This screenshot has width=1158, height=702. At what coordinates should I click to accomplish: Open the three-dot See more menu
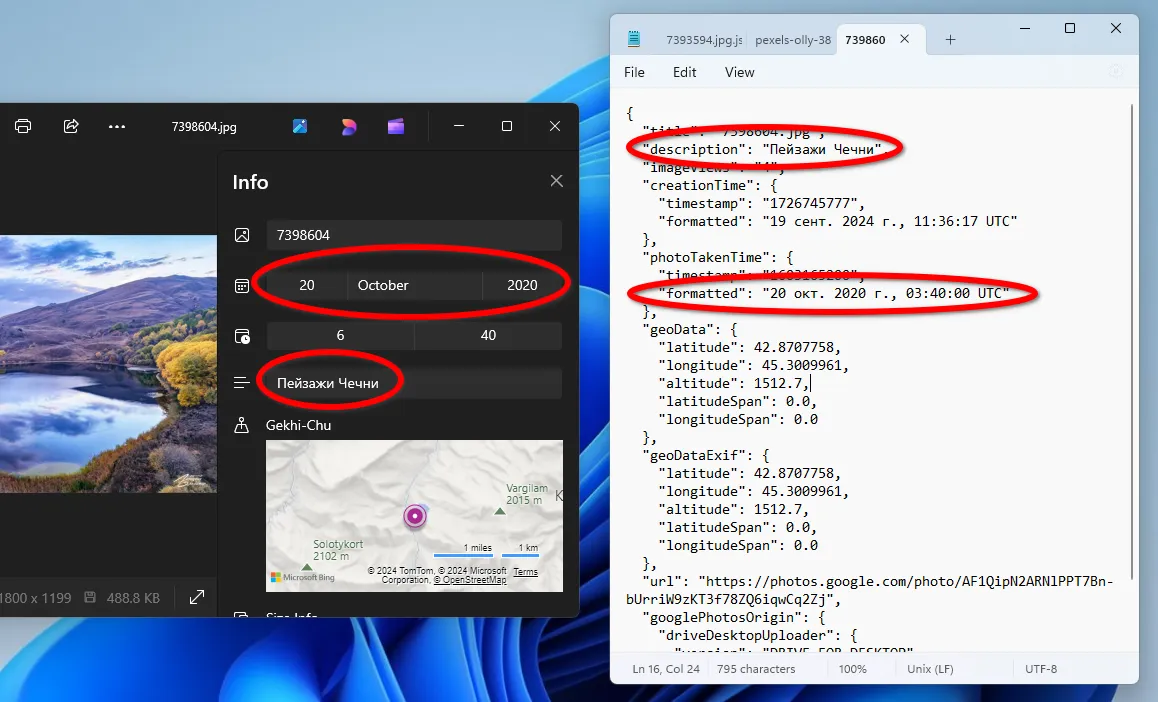coord(117,126)
